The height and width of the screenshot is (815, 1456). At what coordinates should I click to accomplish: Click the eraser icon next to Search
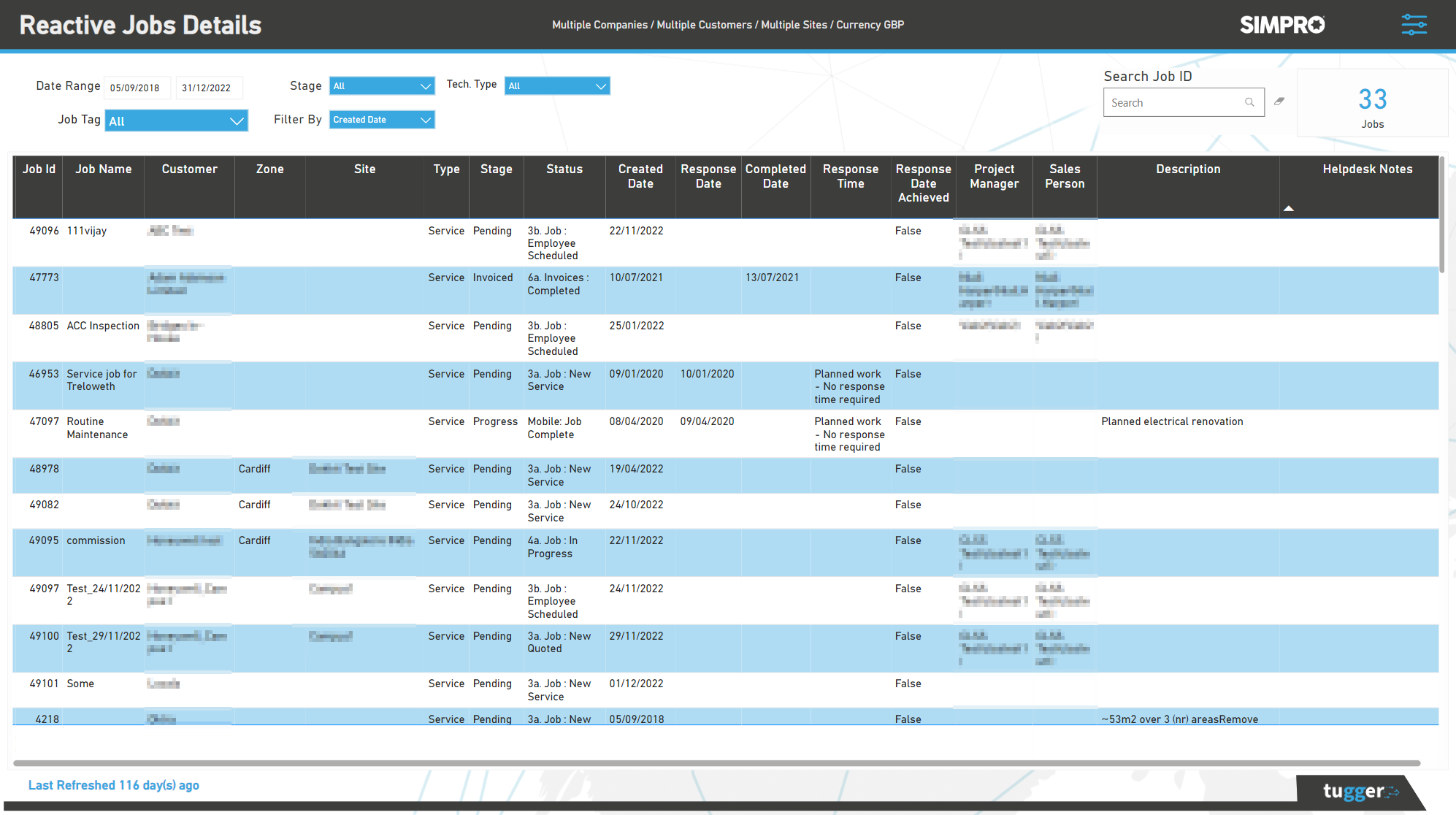coord(1279,102)
